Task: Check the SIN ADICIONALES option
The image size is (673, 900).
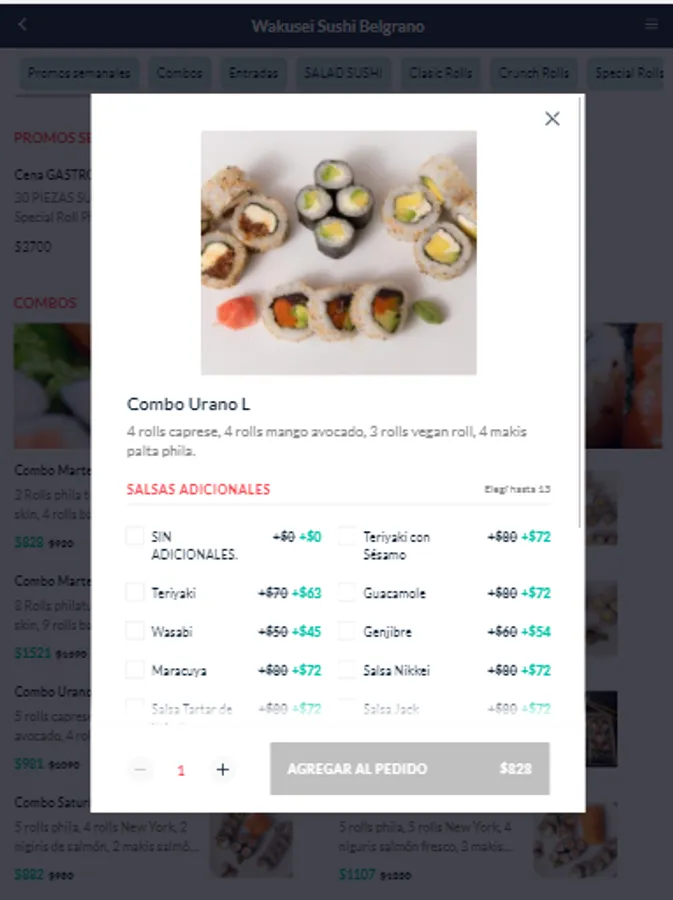Action: (x=135, y=536)
